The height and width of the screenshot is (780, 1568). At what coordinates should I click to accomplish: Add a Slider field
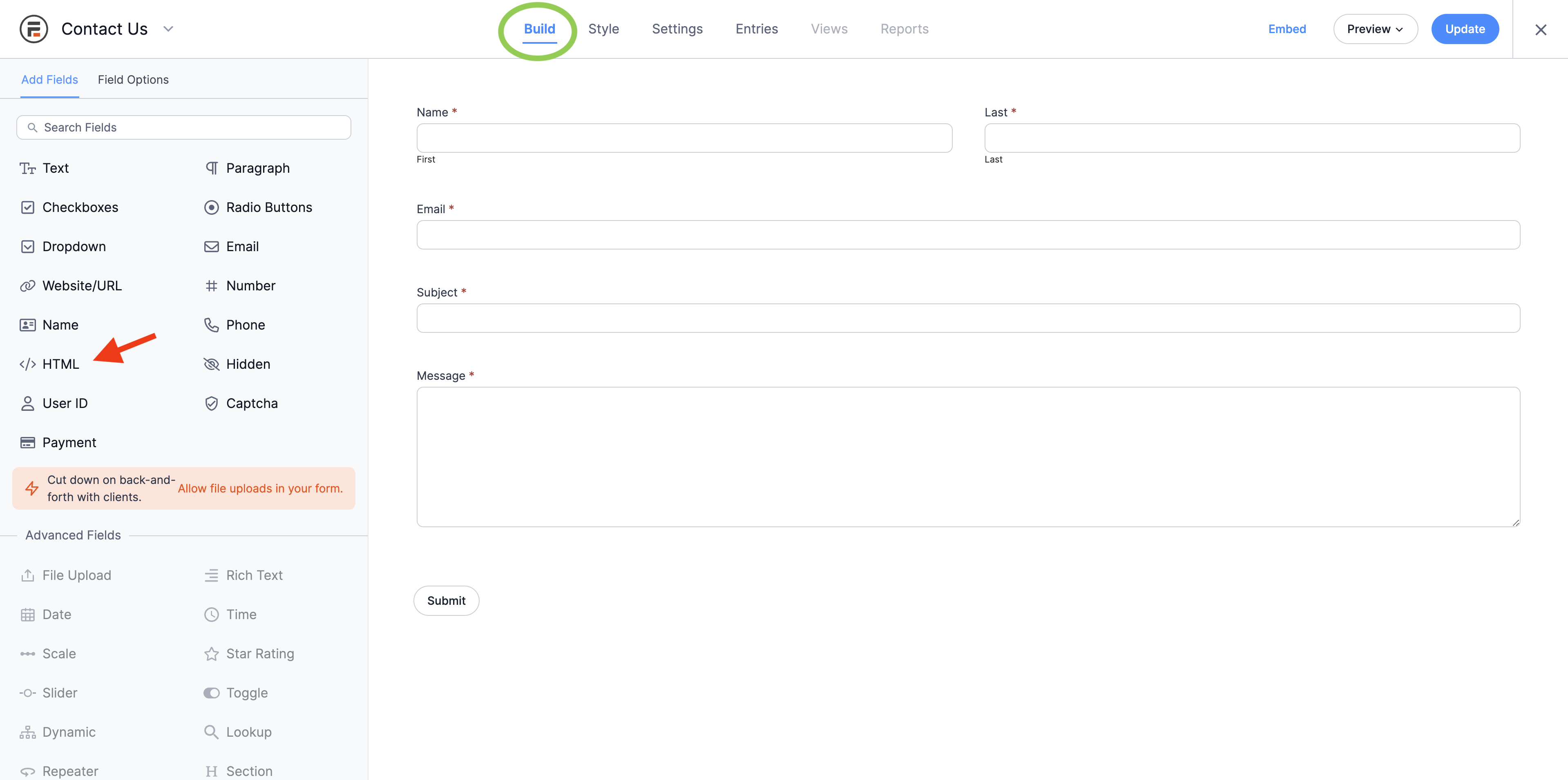click(60, 693)
